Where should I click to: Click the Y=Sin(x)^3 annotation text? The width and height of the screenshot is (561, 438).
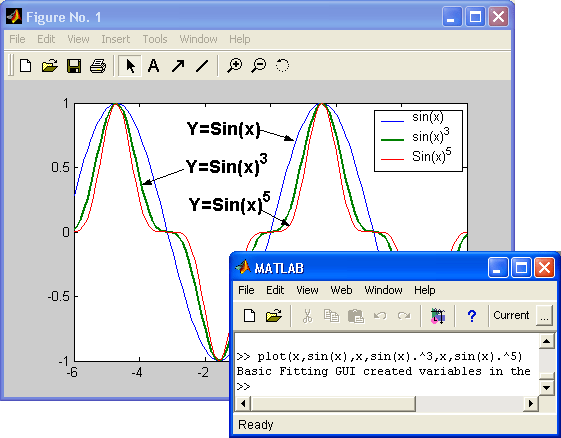coord(226,164)
